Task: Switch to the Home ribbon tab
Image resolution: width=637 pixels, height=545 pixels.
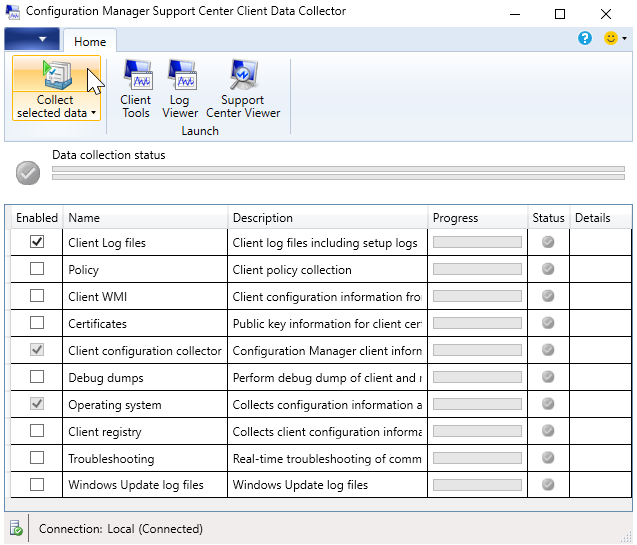Action: [x=90, y=41]
